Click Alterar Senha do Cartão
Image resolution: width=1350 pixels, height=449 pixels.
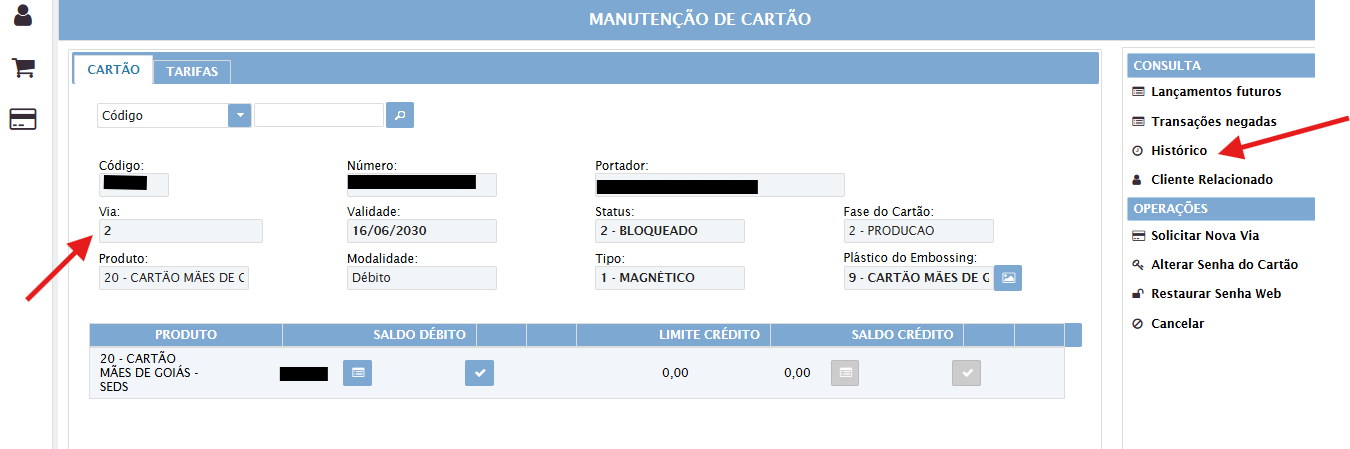coord(1224,265)
